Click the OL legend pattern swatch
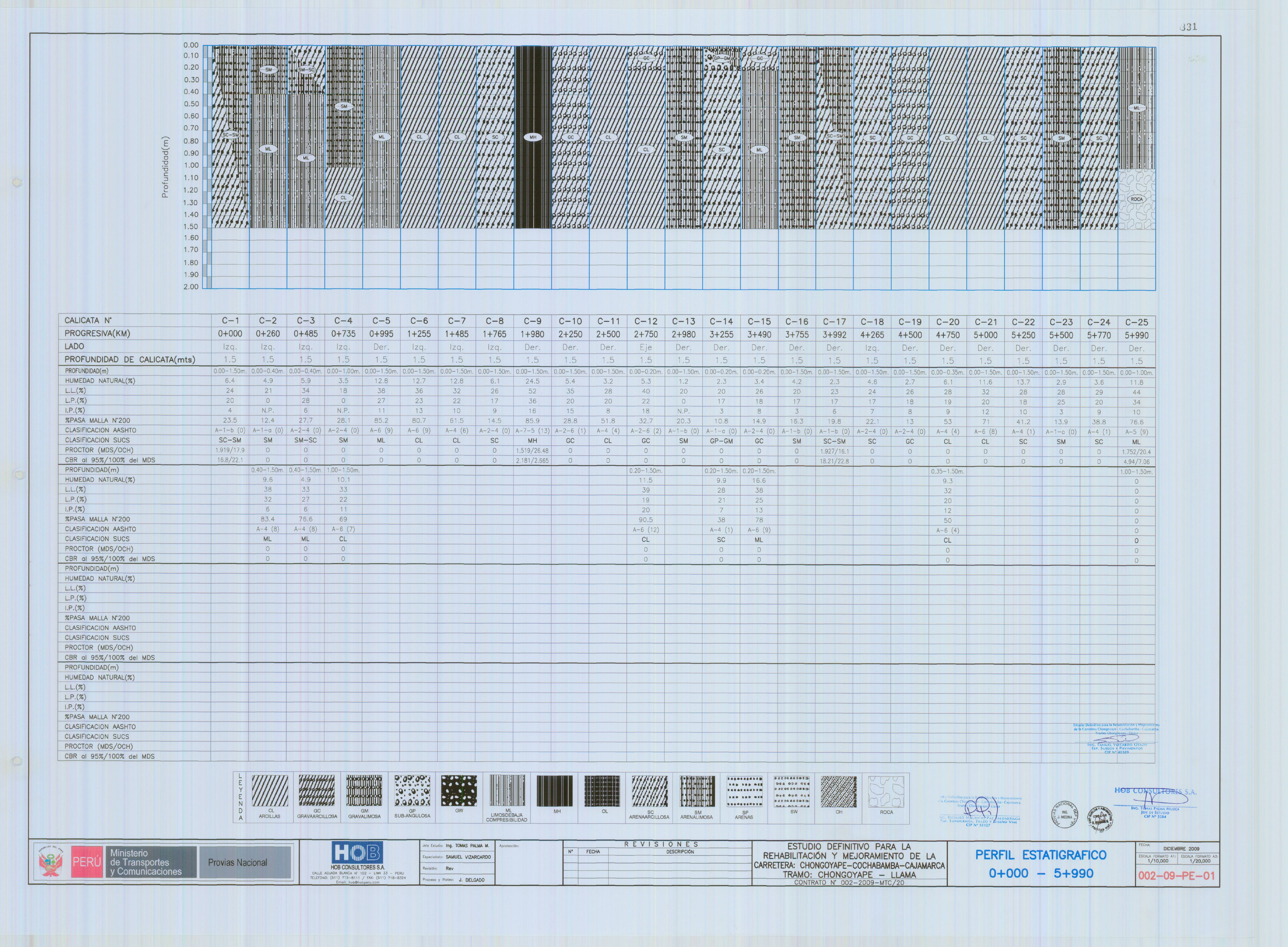 [x=603, y=791]
